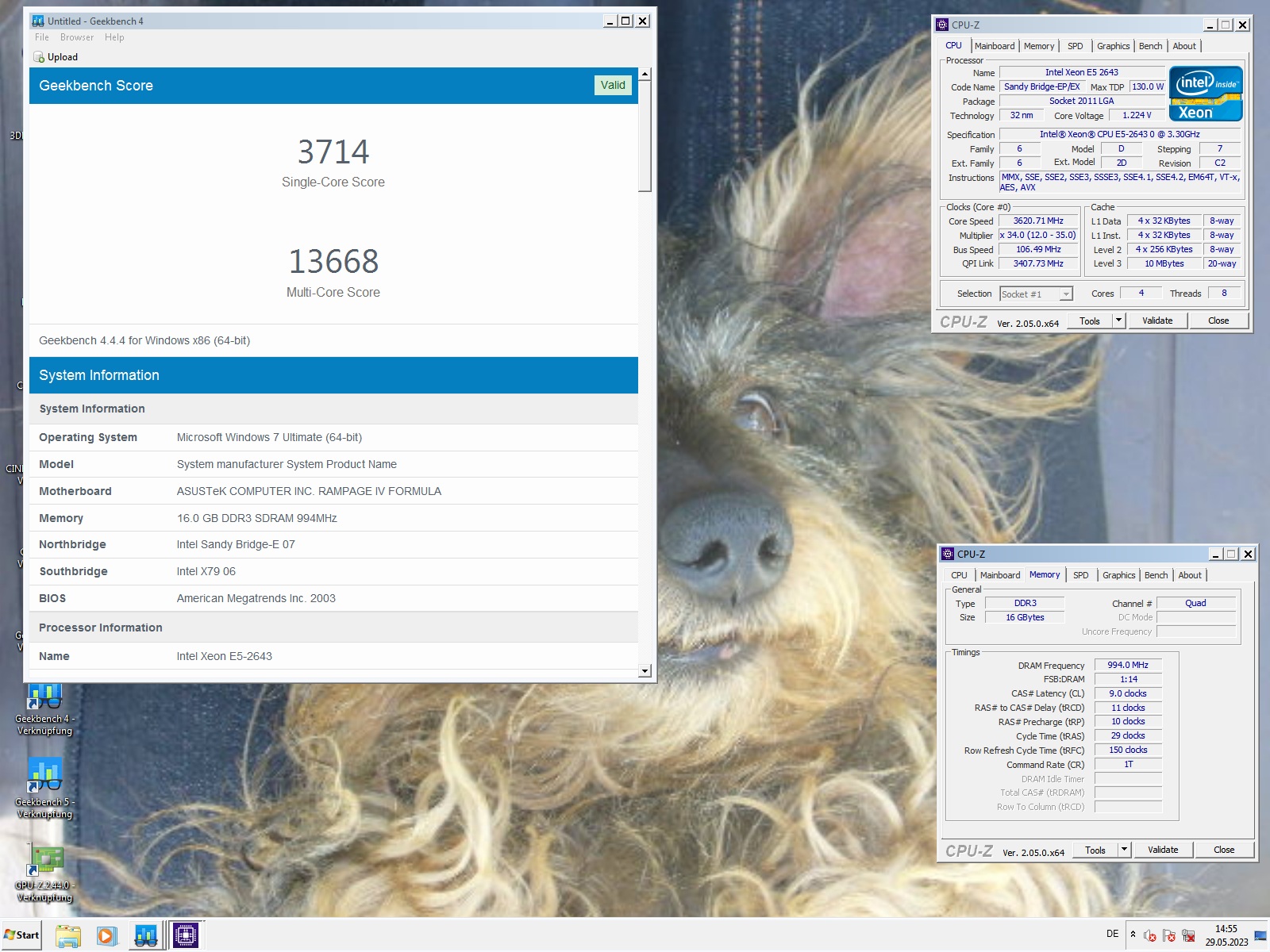Click the Upload icon in Geekbench toolbar

click(x=39, y=57)
